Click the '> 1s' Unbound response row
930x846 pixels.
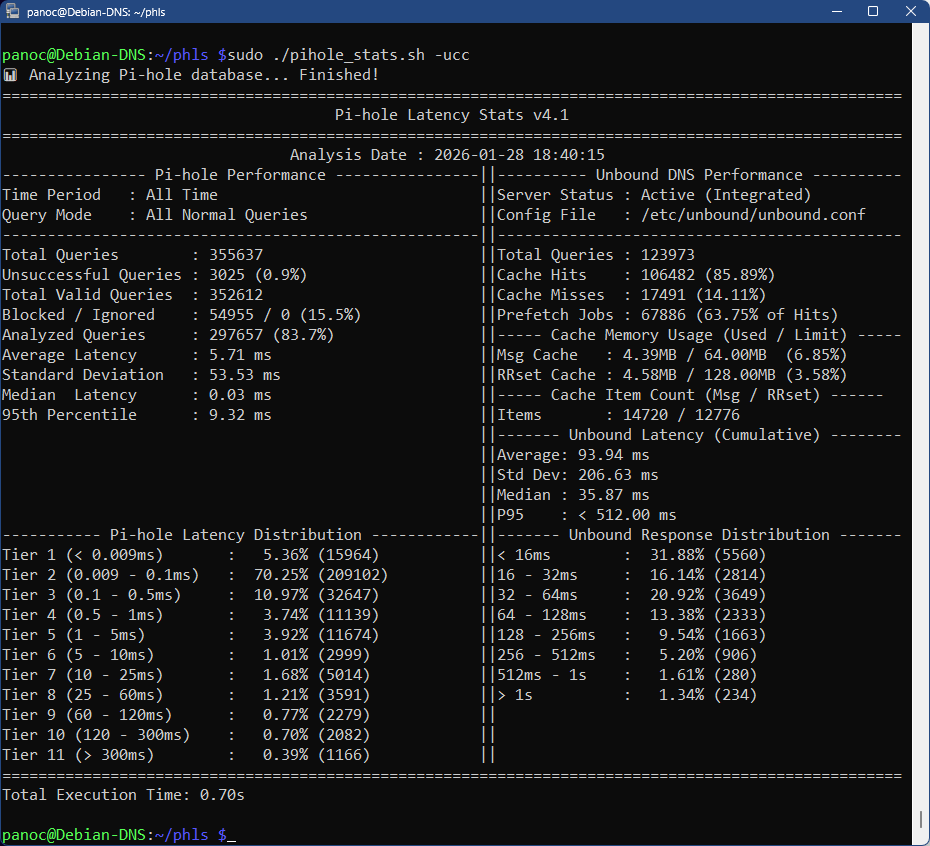point(627,695)
